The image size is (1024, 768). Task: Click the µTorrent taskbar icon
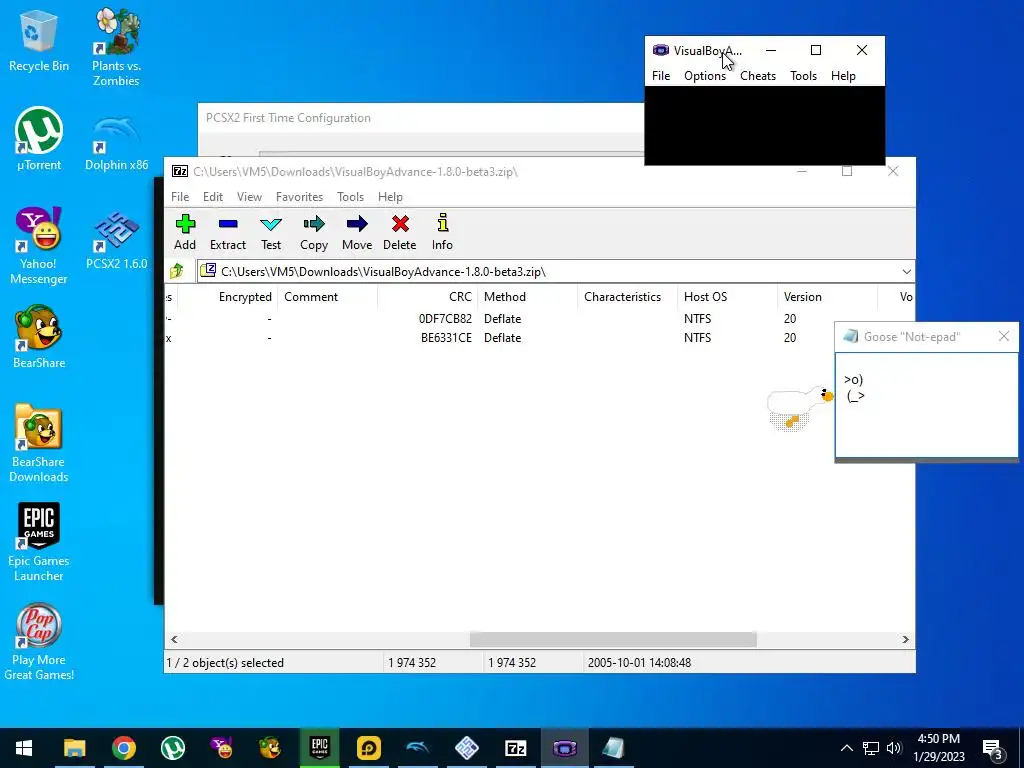tap(172, 748)
